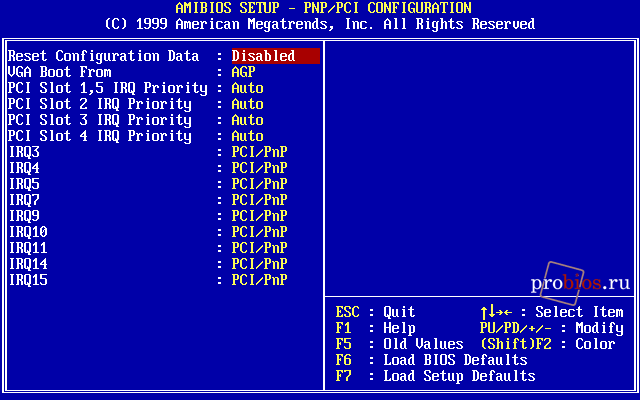Image resolution: width=640 pixels, height=400 pixels.
Task: Select the PCI/PnP value for IRQ14
Action: pos(259,264)
